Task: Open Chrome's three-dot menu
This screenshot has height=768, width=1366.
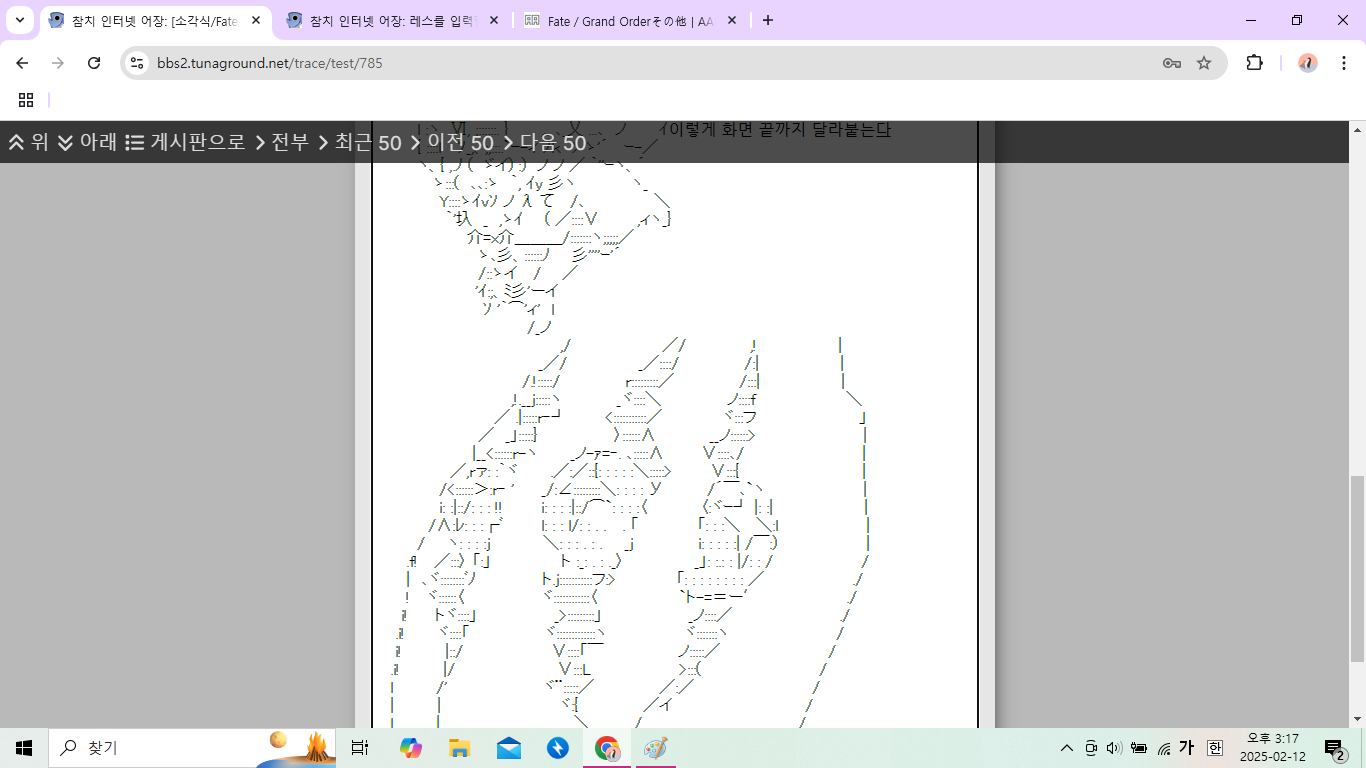Action: pyautogui.click(x=1343, y=63)
